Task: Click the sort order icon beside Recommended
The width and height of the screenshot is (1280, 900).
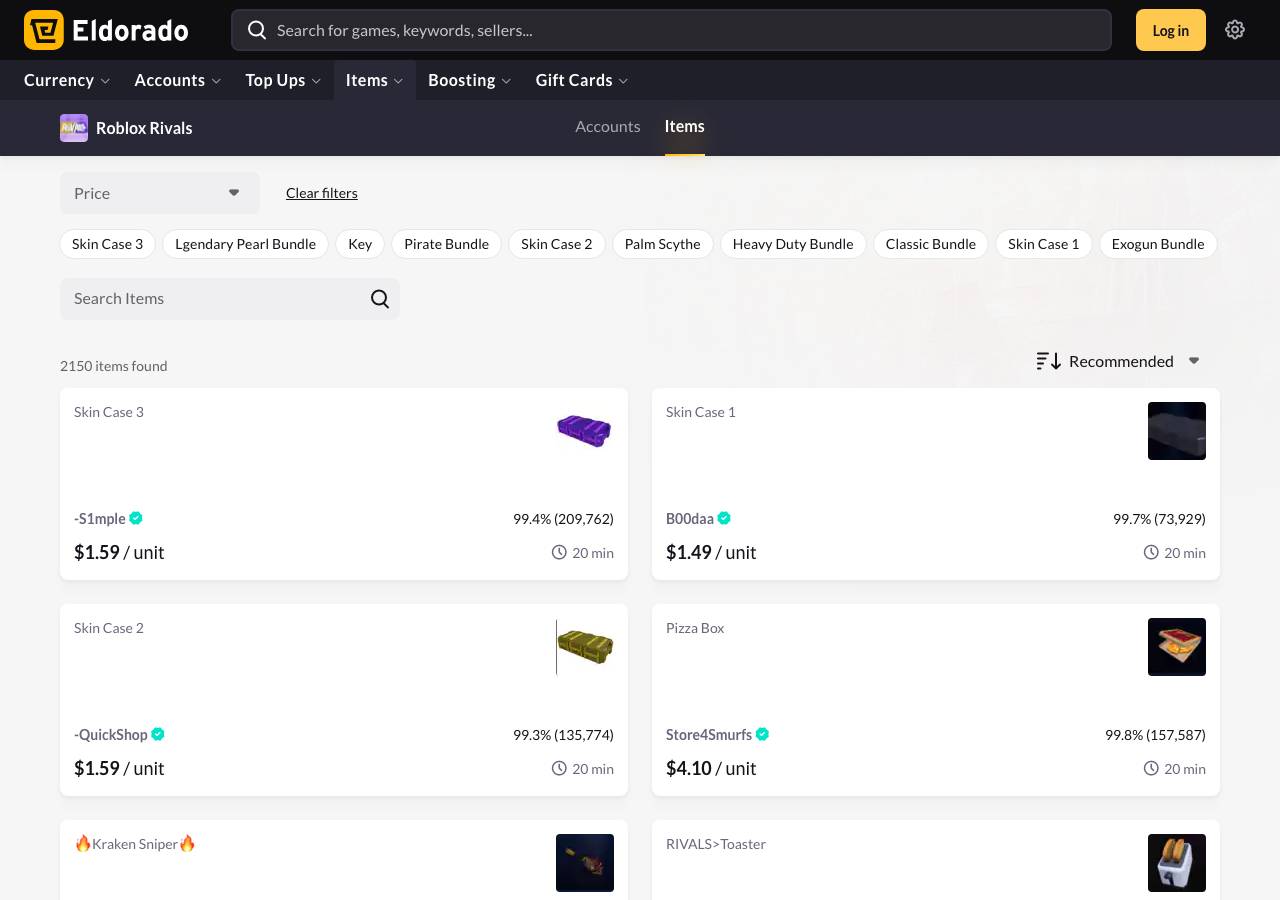Action: (1048, 361)
